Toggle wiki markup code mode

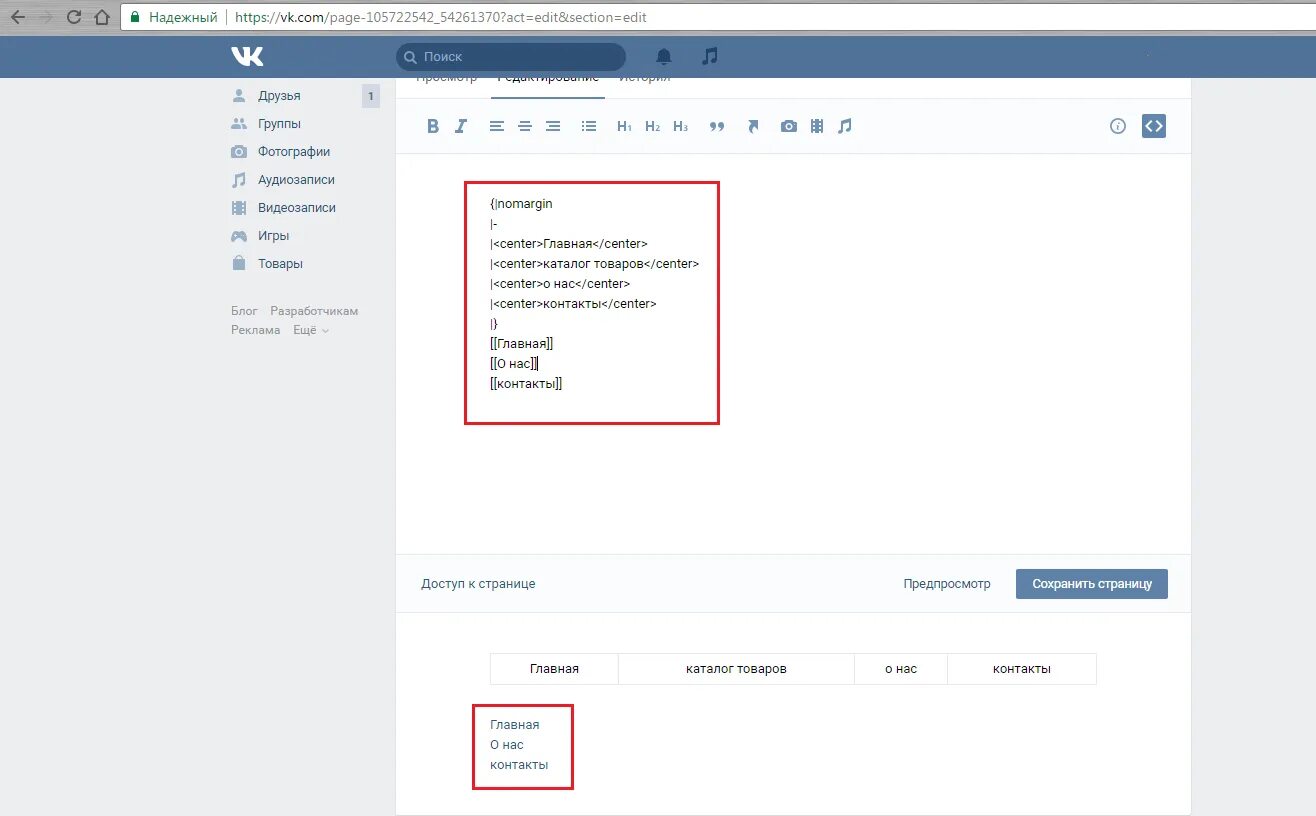coord(1154,126)
